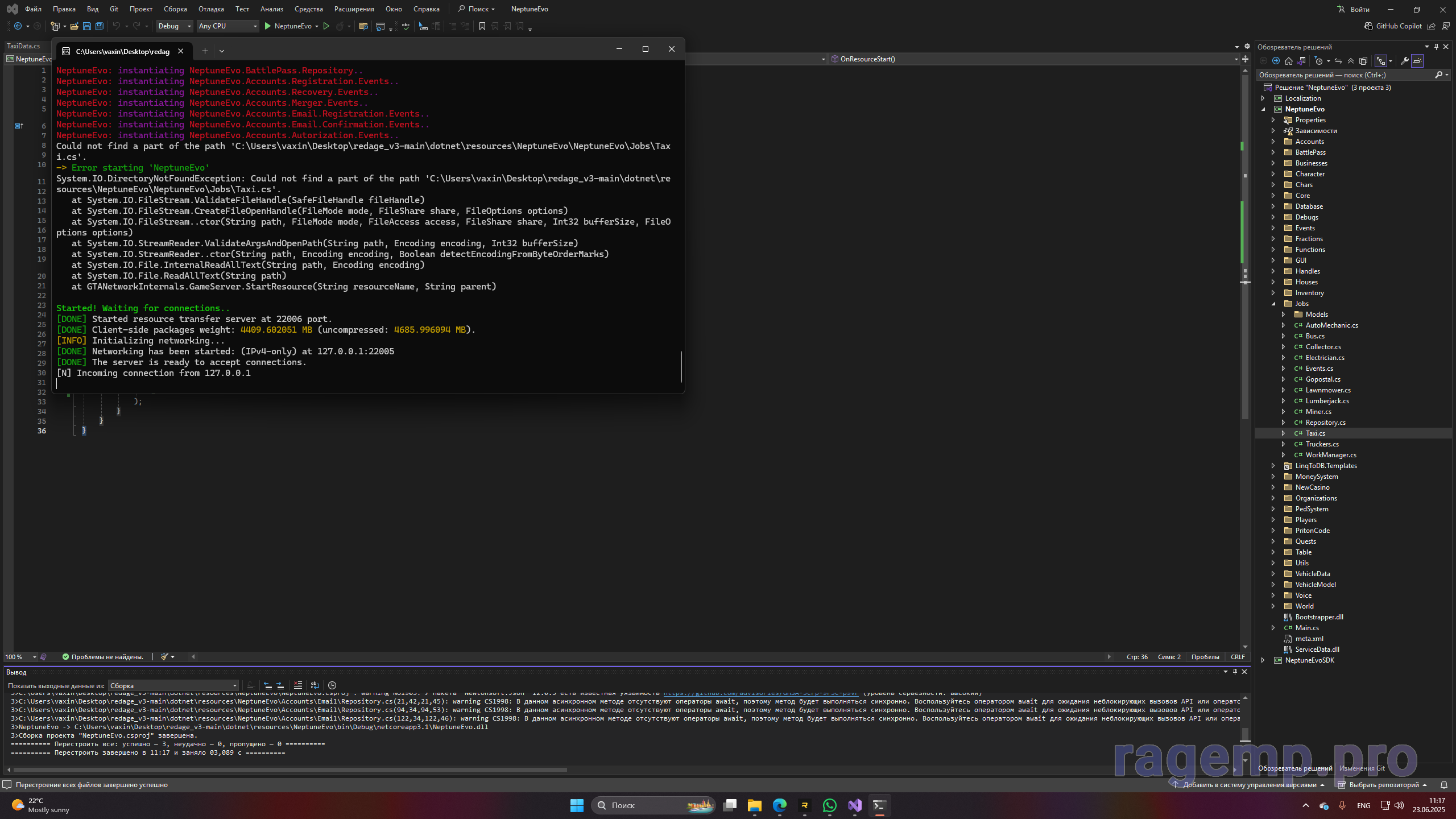
Task: Open the Отладка menu
Action: coord(211,9)
